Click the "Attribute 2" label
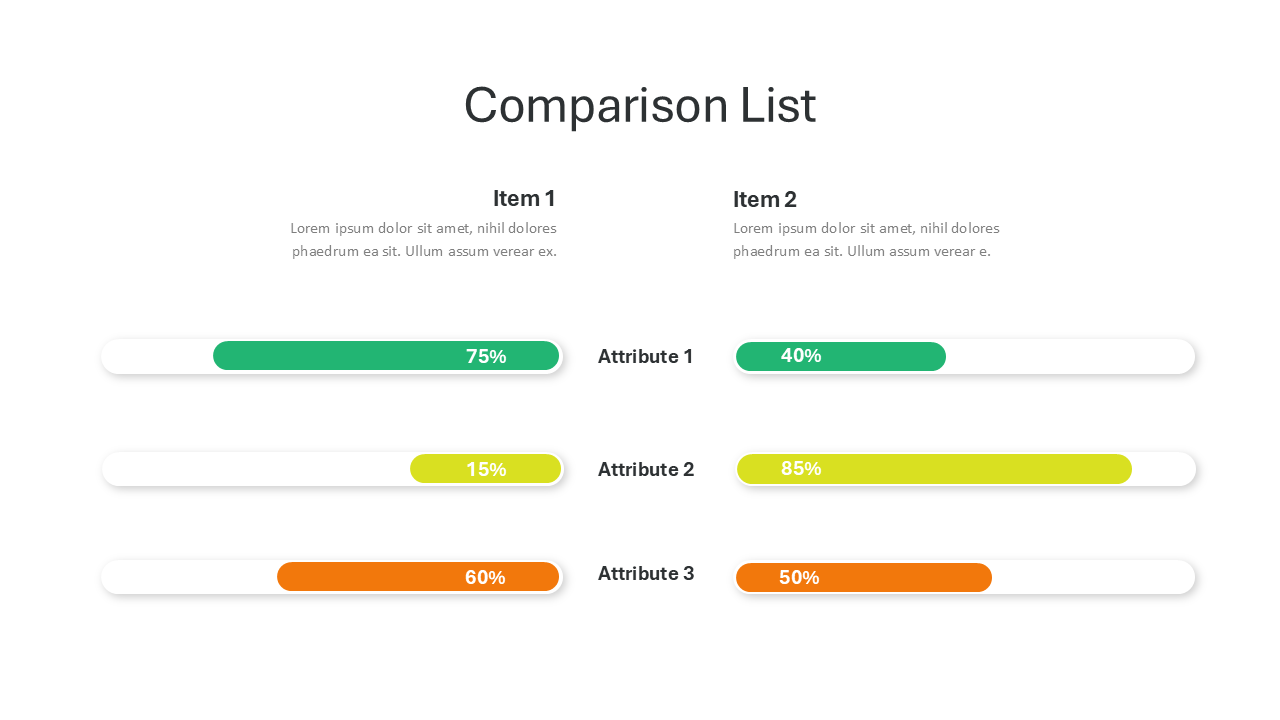The width and height of the screenshot is (1280, 720). tap(645, 469)
